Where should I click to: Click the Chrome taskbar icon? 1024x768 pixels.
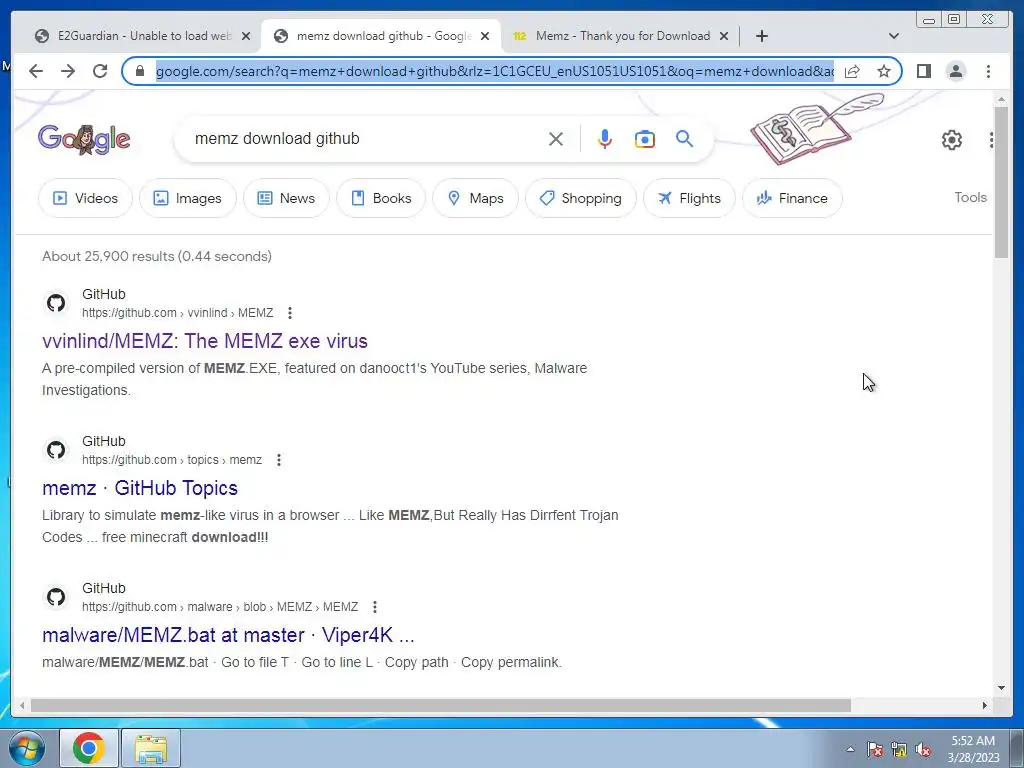click(89, 748)
